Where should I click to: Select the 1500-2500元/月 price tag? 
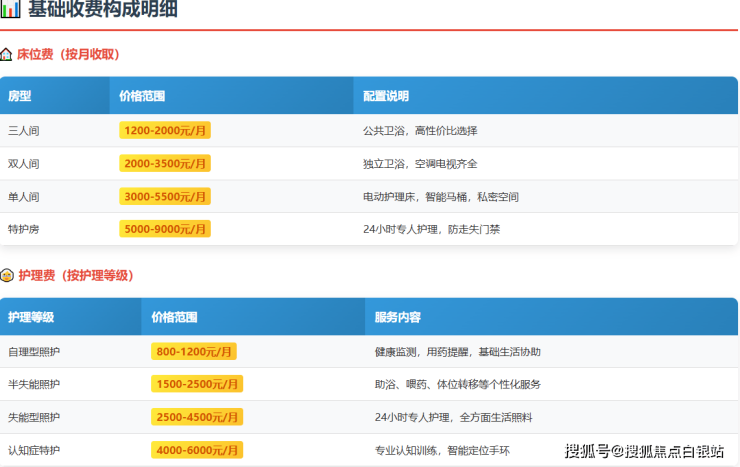pos(197,384)
